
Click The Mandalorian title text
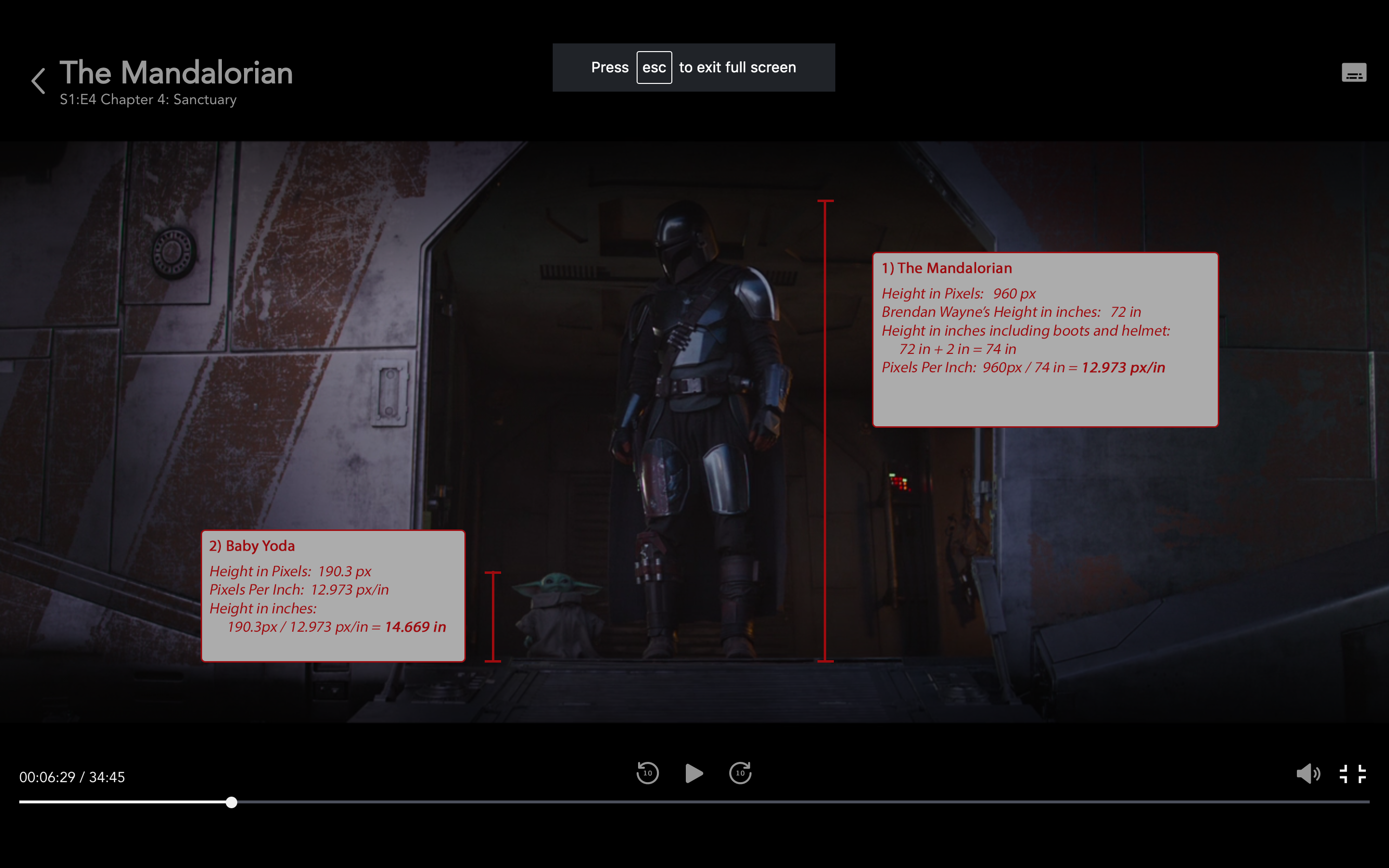pos(176,73)
